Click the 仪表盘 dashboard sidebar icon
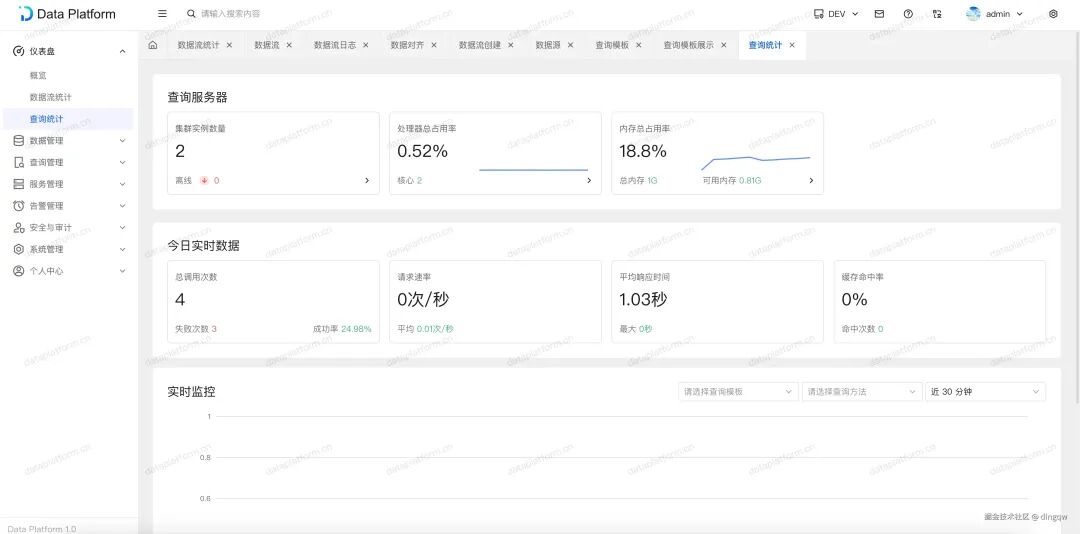 coord(19,51)
